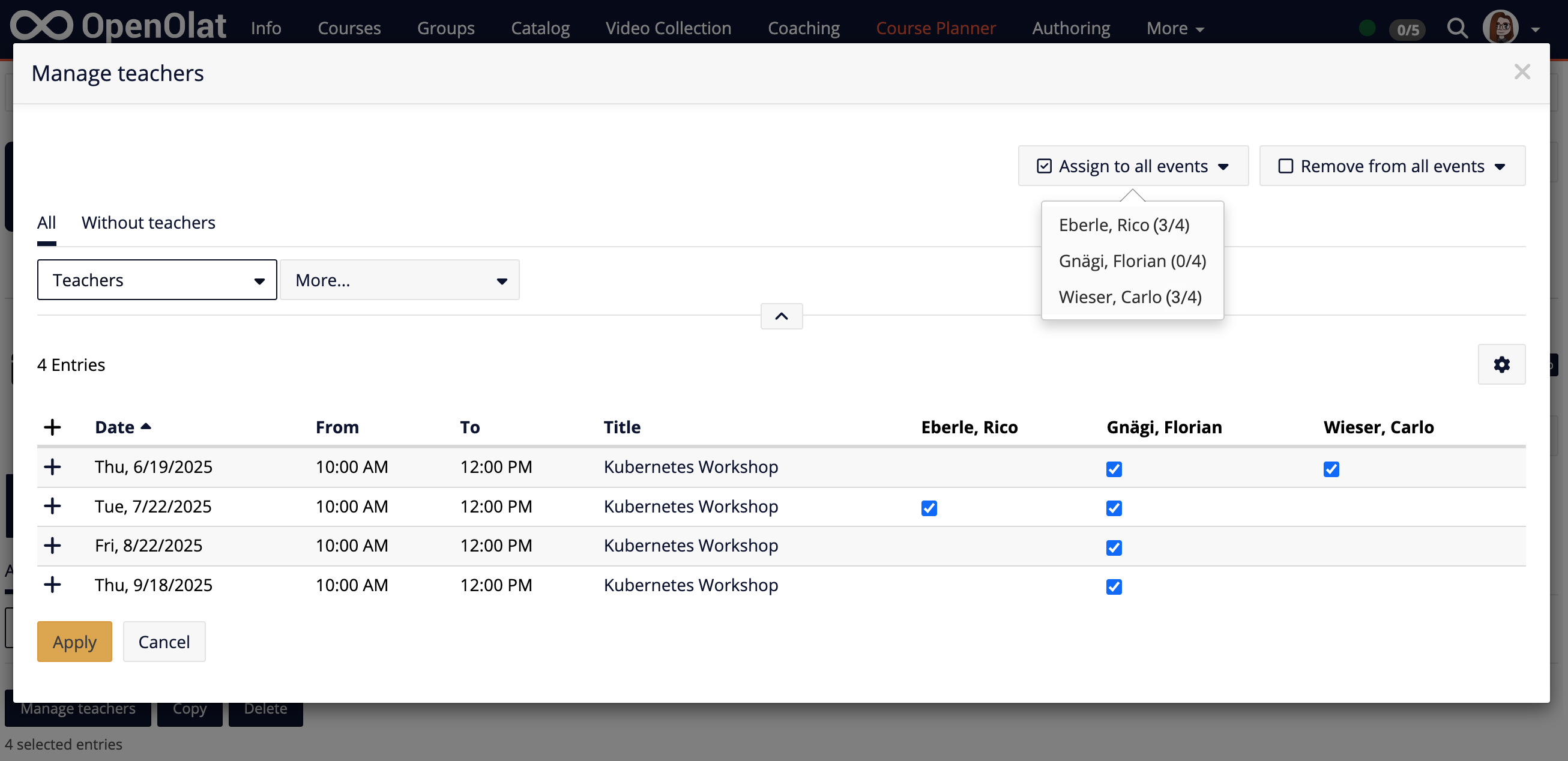Viewport: 1568px width, 761px height.
Task: Click the green presence status indicator
Action: tap(1366, 28)
